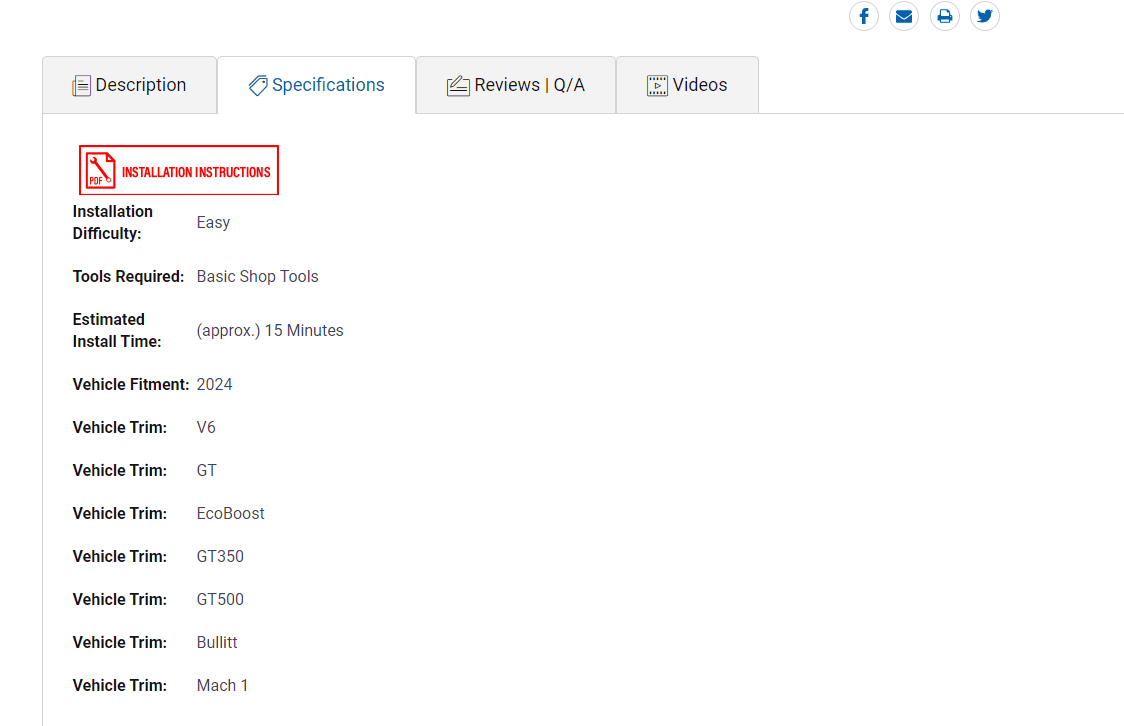Click the PDF wrench icon

[100, 170]
